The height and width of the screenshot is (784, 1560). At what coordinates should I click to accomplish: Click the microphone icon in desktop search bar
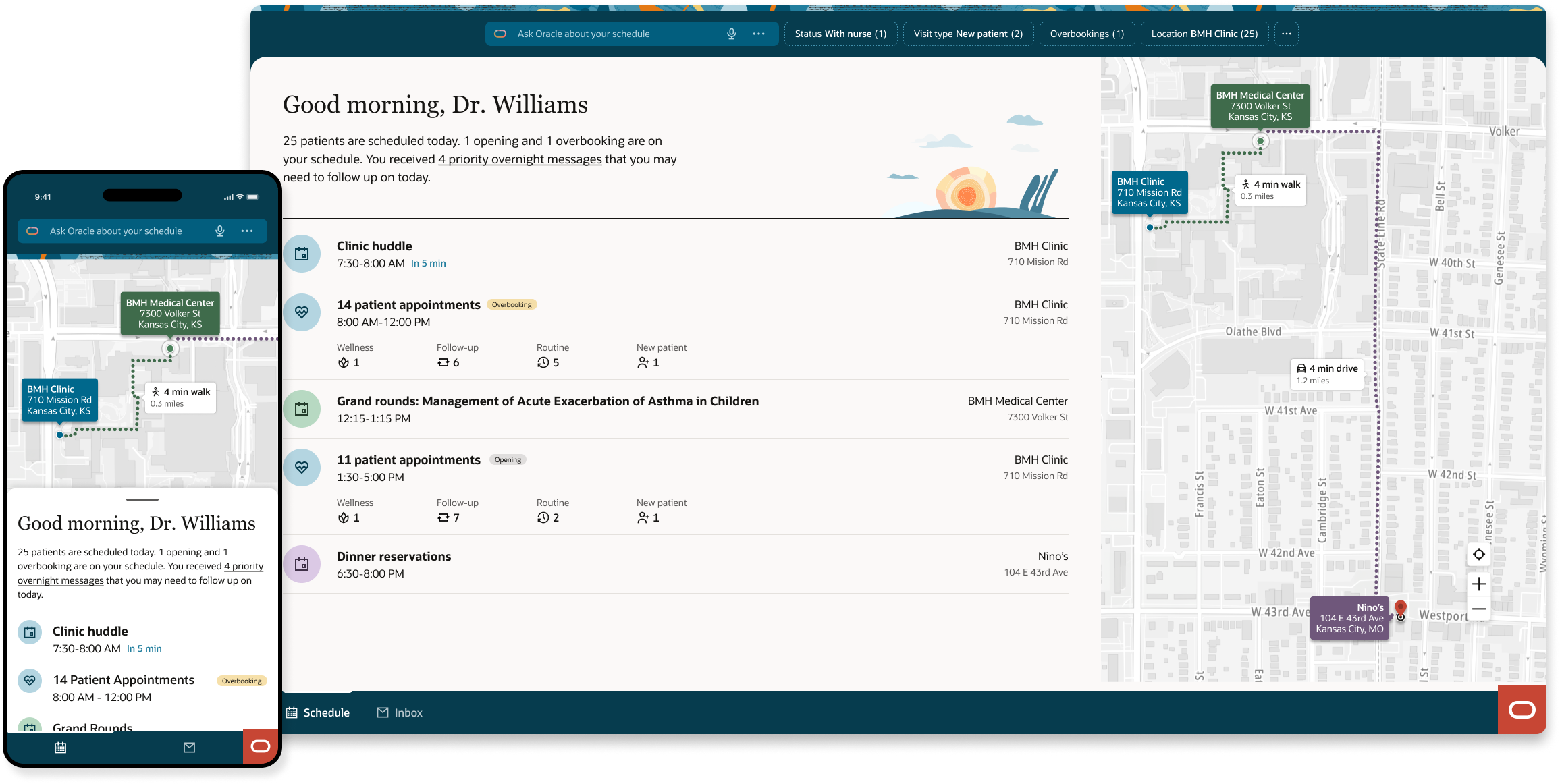point(731,34)
